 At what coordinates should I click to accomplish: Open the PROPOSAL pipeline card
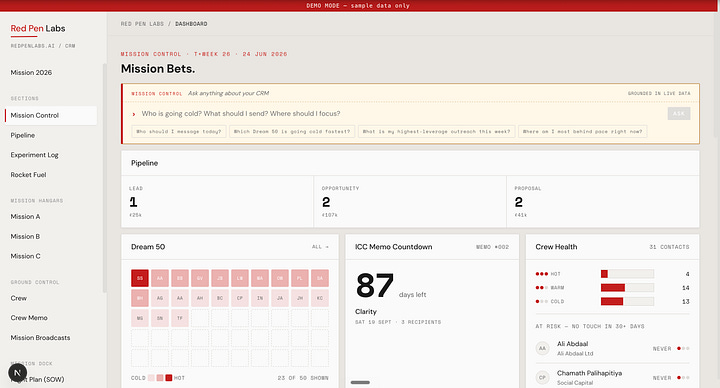click(603, 202)
